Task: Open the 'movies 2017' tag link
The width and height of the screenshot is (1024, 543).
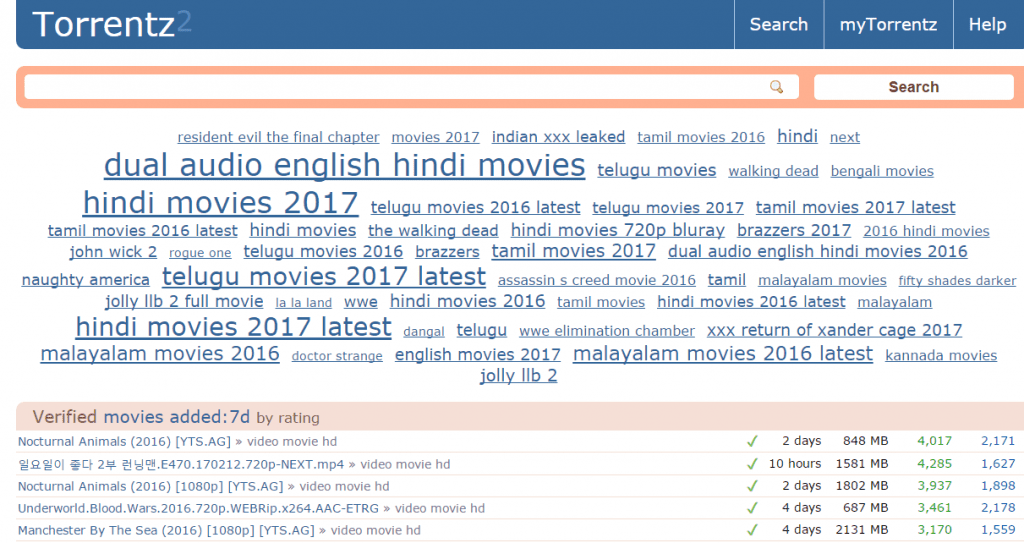Action: pyautogui.click(x=436, y=137)
